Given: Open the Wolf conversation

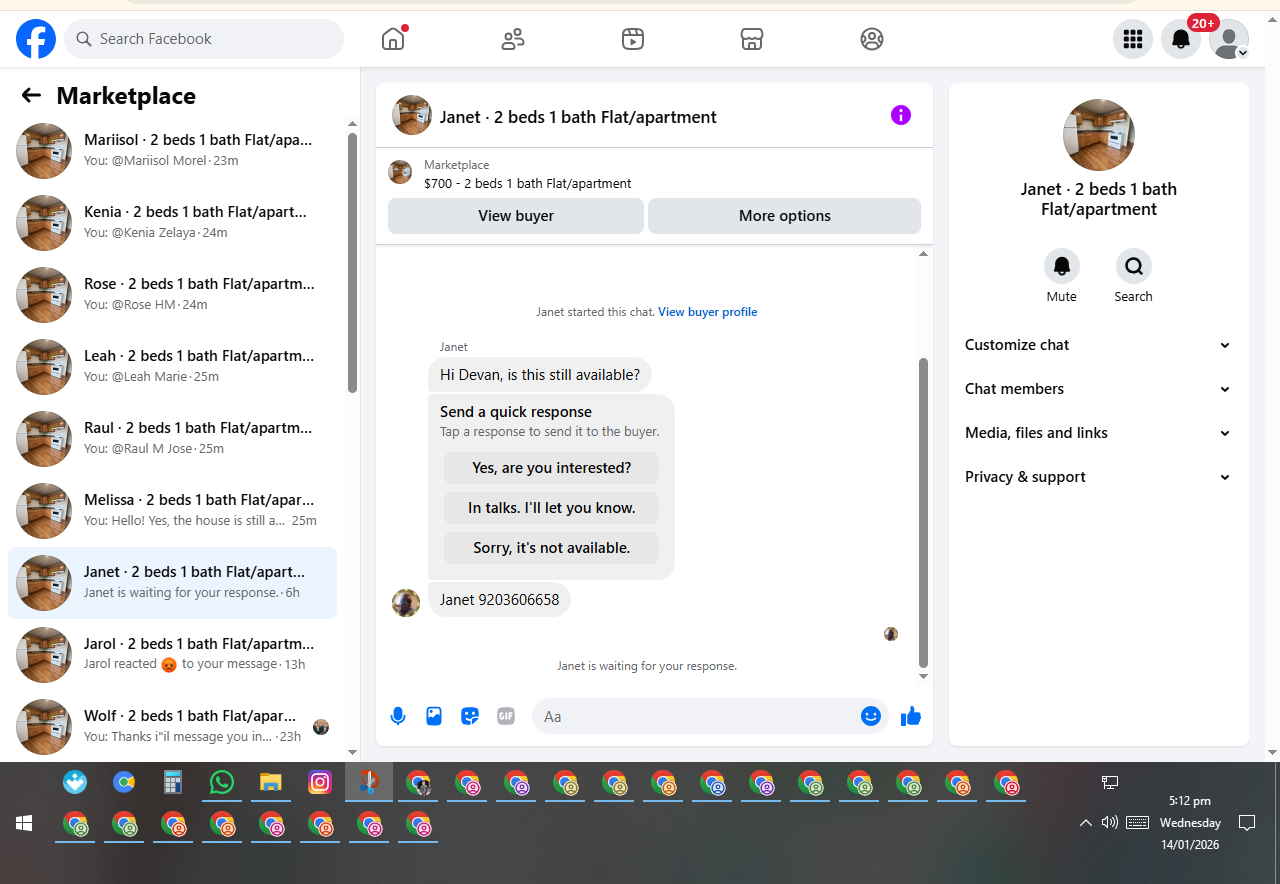Looking at the screenshot, I should [172, 727].
